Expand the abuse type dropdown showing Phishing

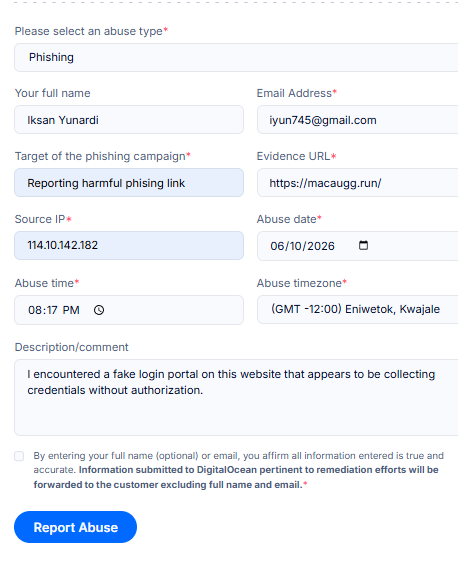[x=236, y=57]
